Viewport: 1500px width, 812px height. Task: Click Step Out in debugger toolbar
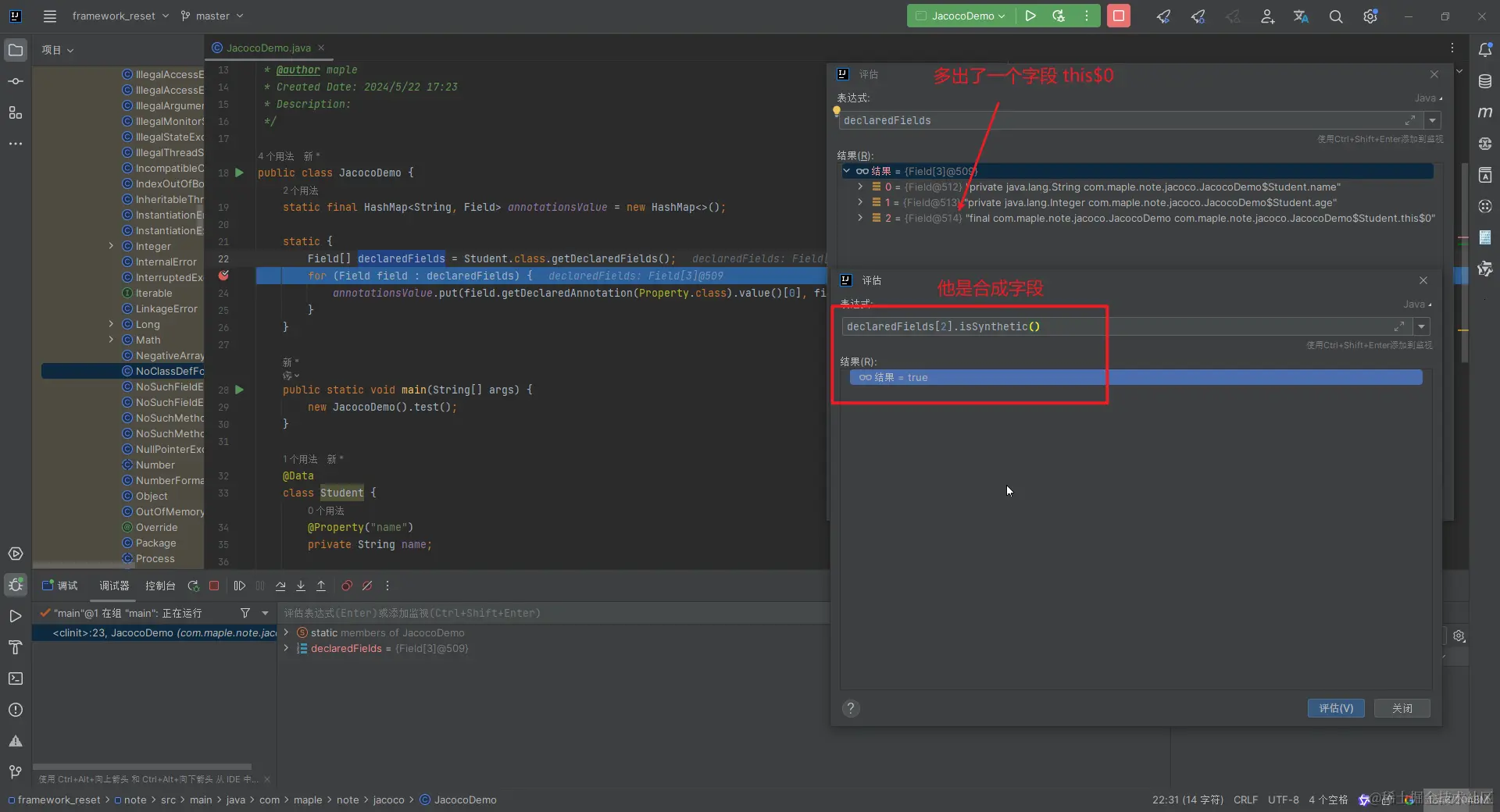[x=321, y=586]
